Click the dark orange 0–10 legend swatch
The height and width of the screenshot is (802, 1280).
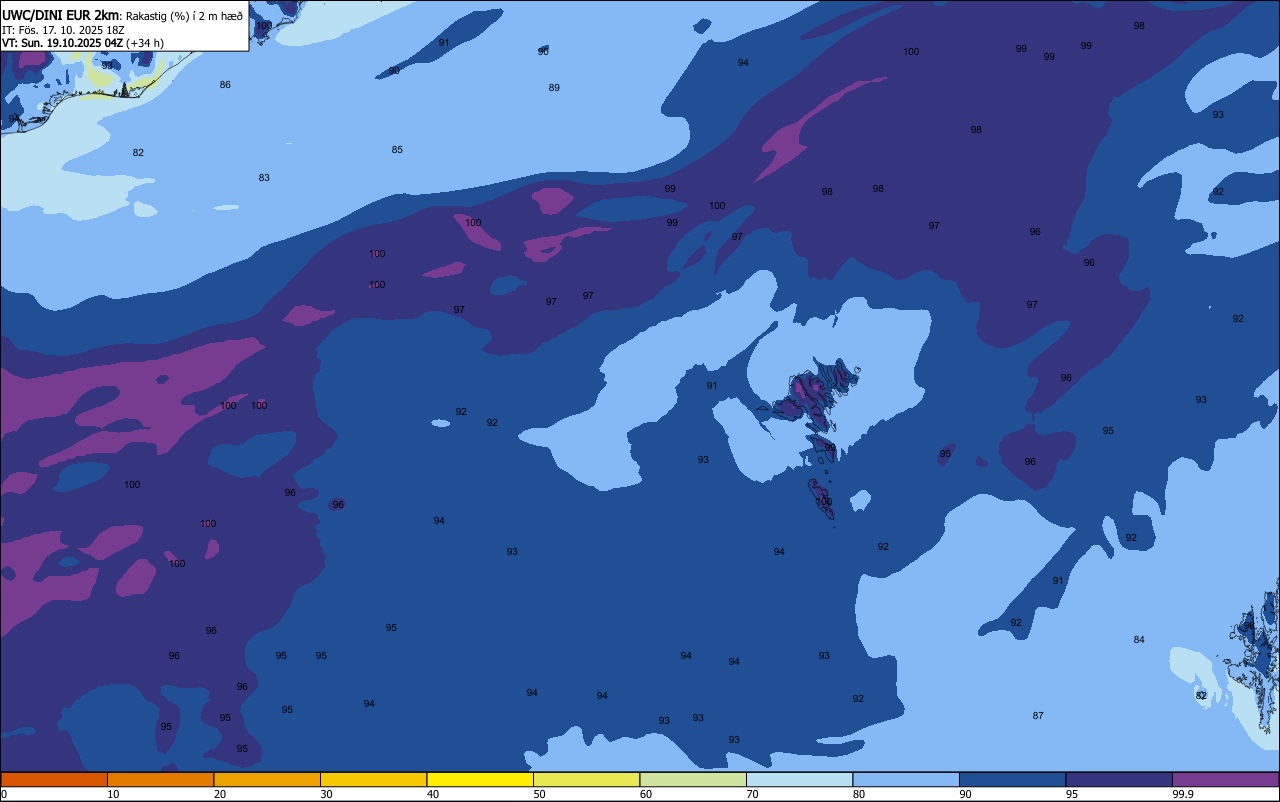tap(54, 779)
